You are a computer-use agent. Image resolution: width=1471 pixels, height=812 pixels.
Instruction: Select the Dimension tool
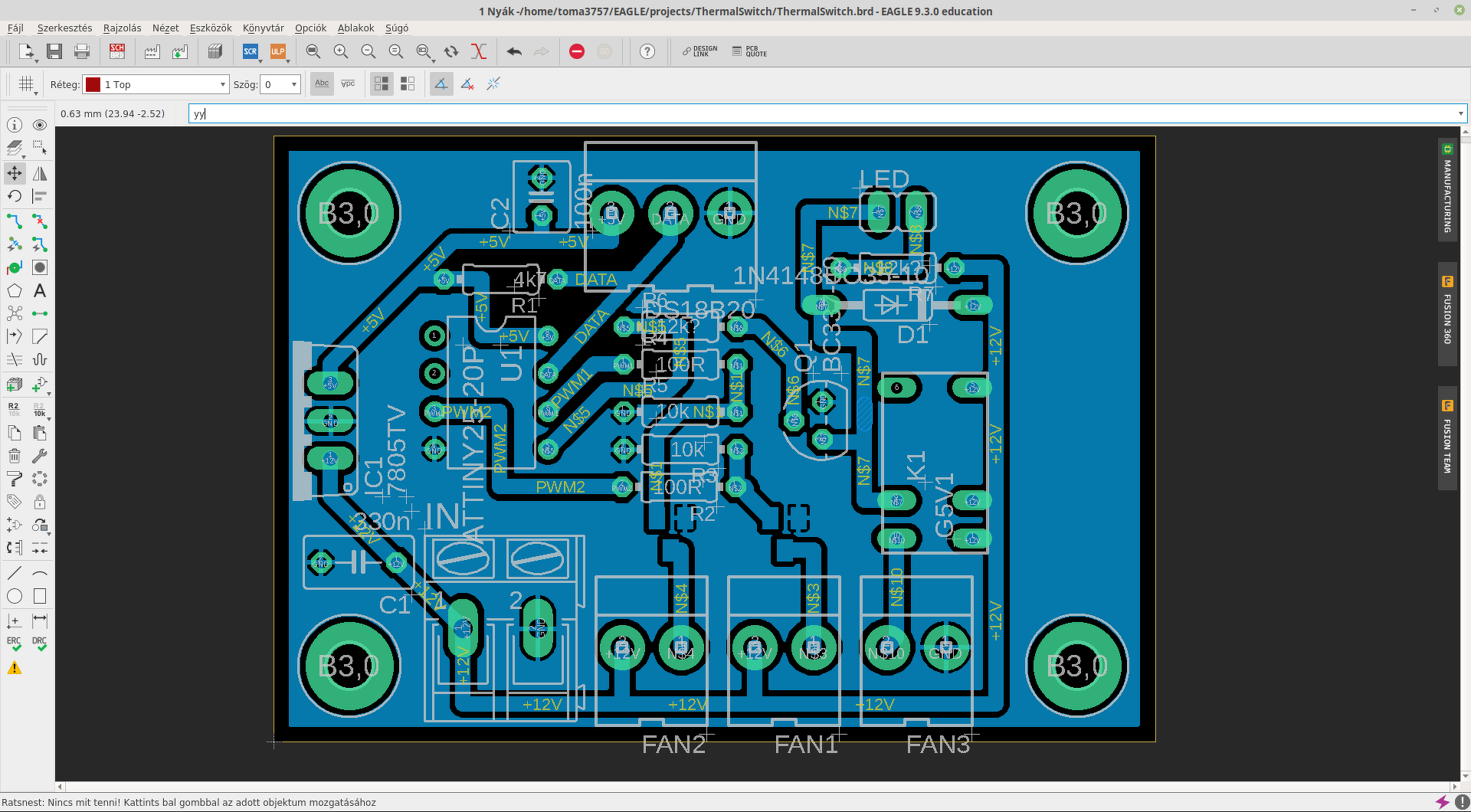(x=40, y=620)
